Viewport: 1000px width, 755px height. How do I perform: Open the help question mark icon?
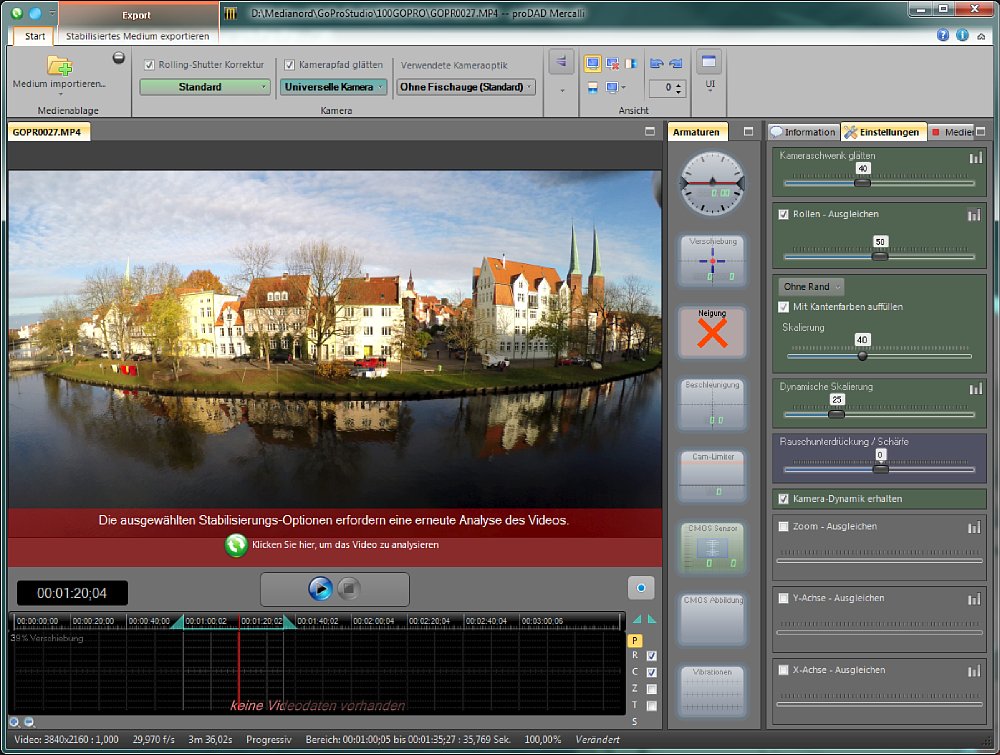[x=943, y=35]
